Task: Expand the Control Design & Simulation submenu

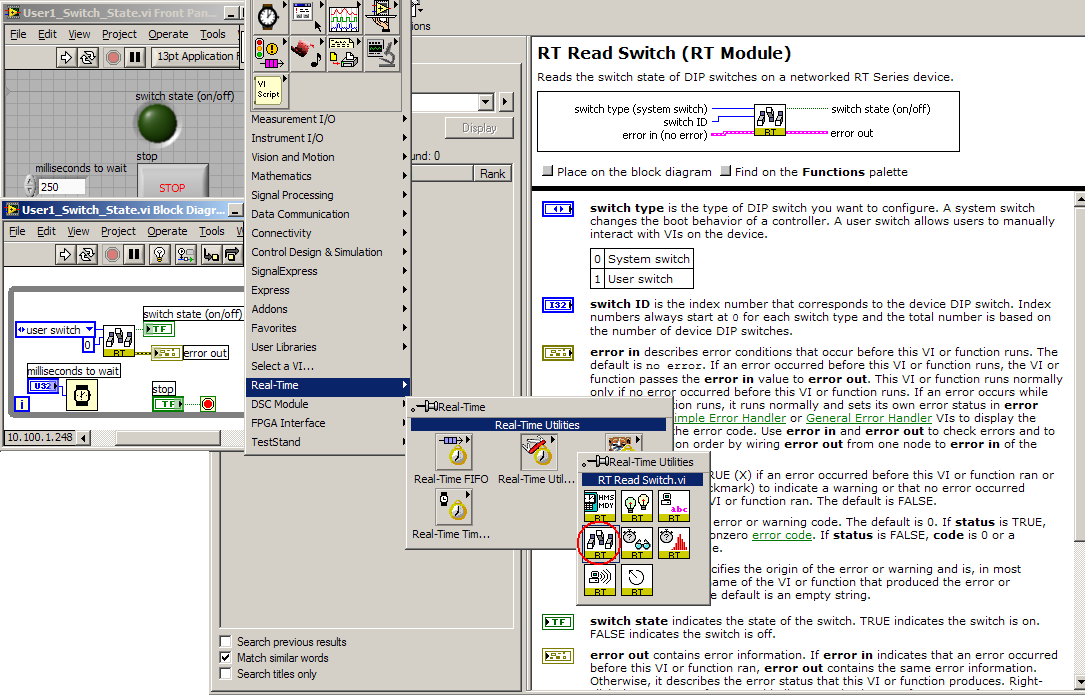Action: [328, 252]
